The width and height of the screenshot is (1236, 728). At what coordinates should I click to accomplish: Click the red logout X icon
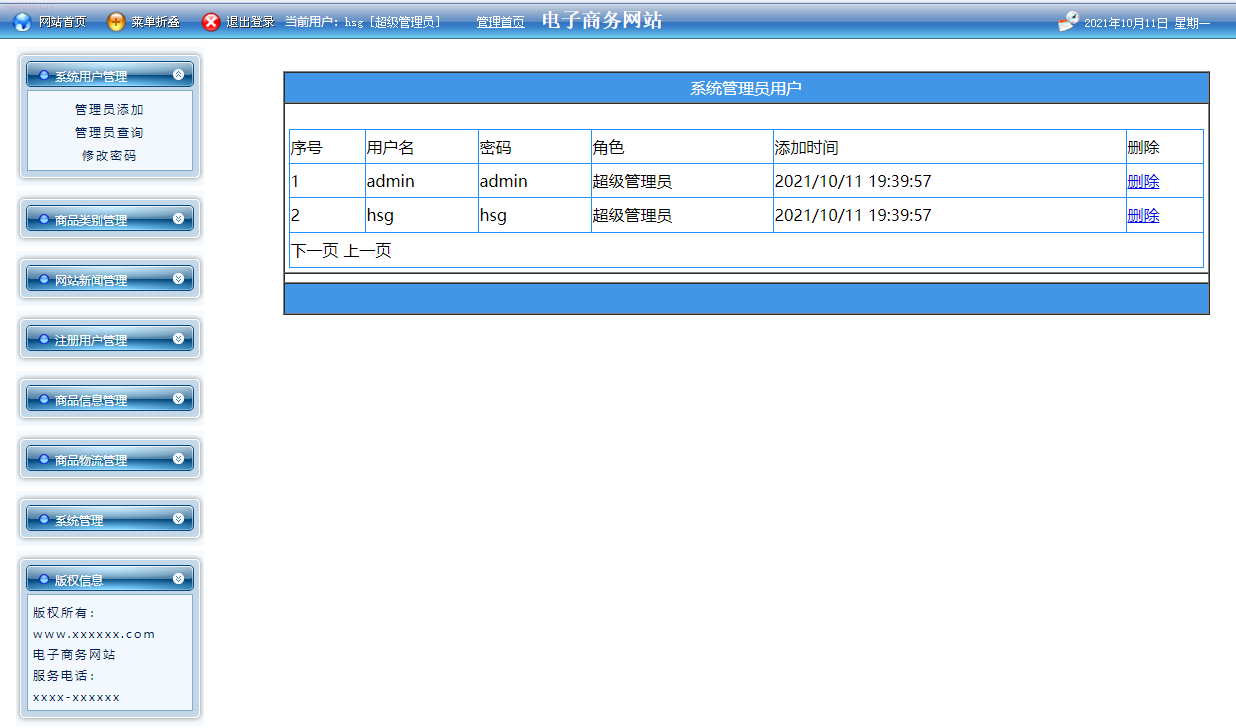(211, 22)
